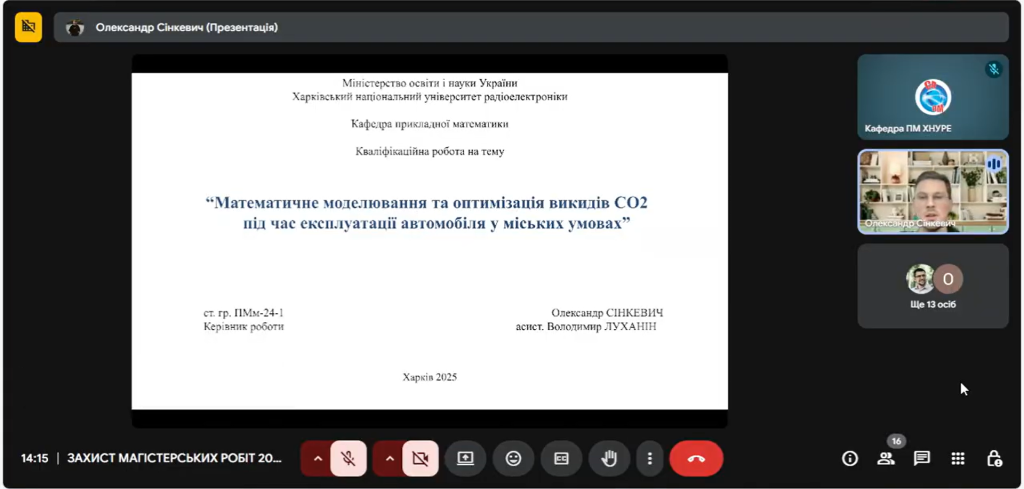Expand video settings chevron
This screenshot has height=489, width=1024.
(x=390, y=458)
